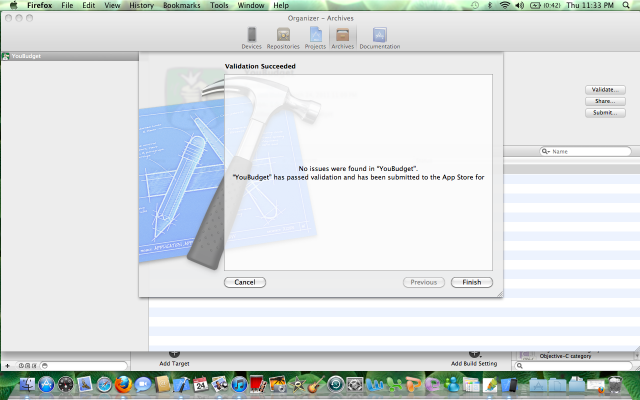Open the Window menu

tap(251, 5)
